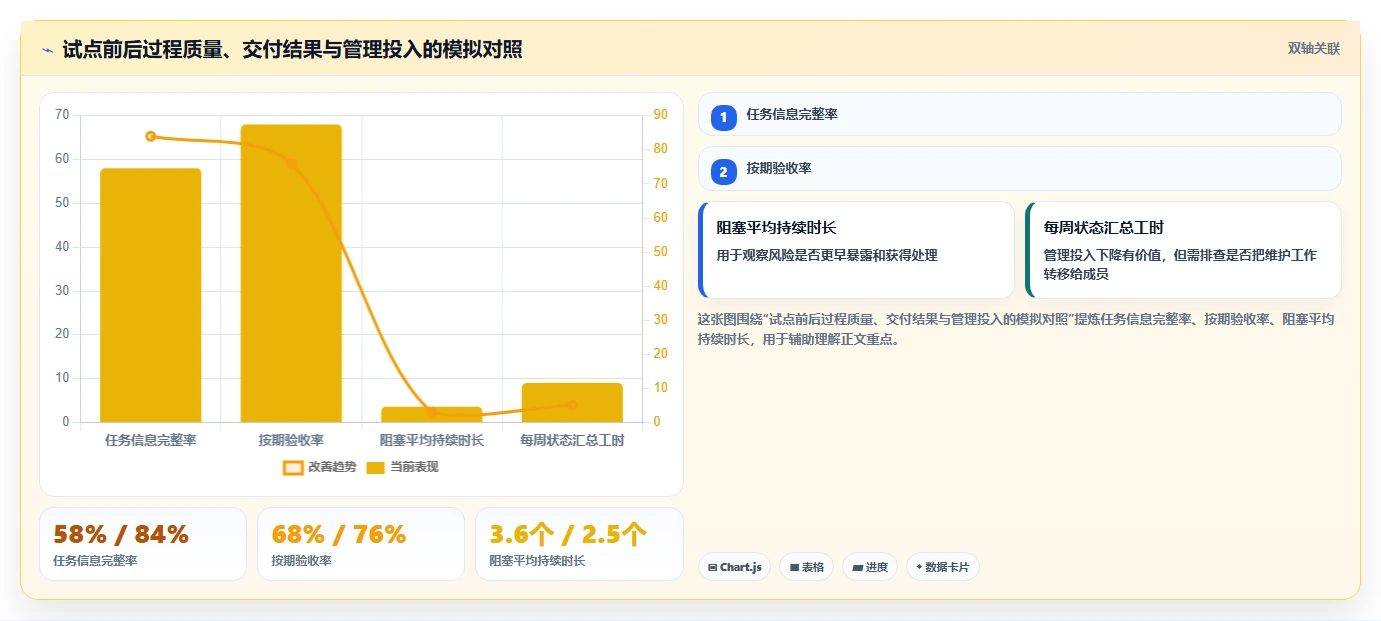Click the 每周状态汇总工时 x-axis label

[572, 440]
